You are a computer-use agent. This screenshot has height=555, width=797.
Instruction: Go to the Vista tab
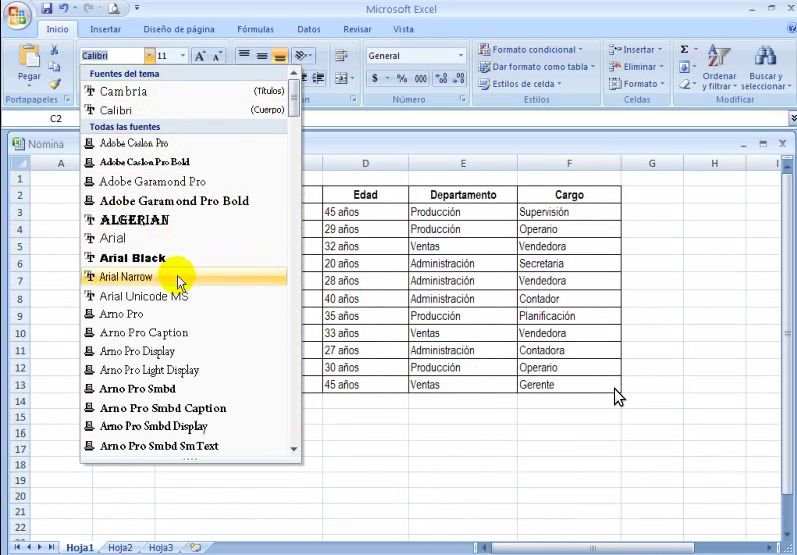pyautogui.click(x=403, y=29)
